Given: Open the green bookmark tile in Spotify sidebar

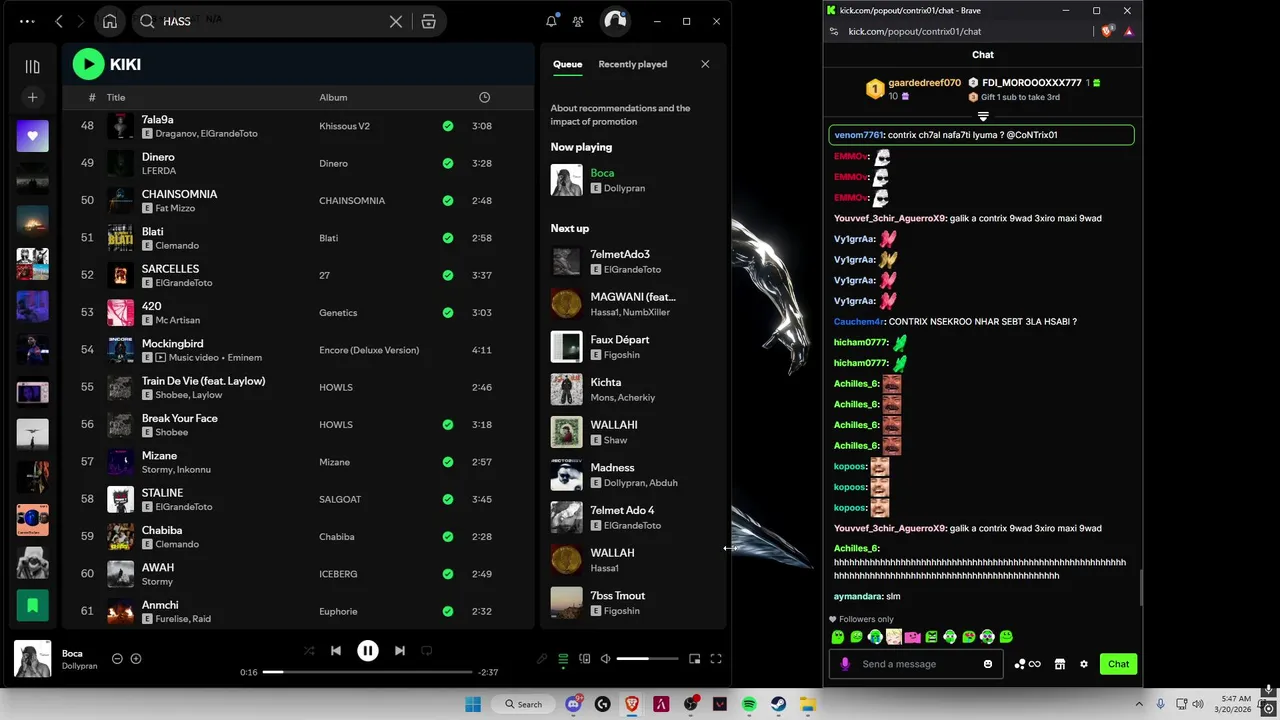Looking at the screenshot, I should [32, 605].
